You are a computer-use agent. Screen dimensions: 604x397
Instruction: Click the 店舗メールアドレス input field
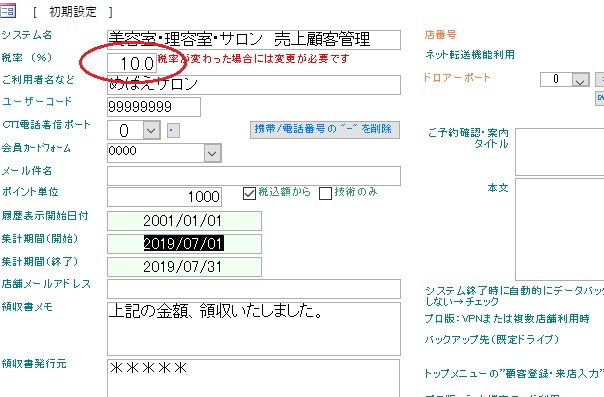(254, 289)
